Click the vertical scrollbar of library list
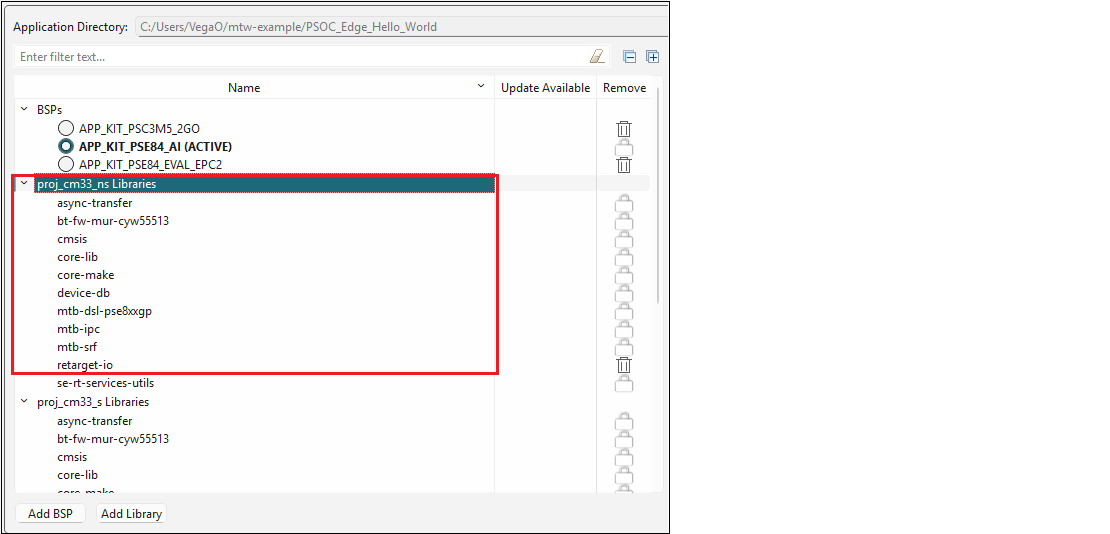 [657, 200]
